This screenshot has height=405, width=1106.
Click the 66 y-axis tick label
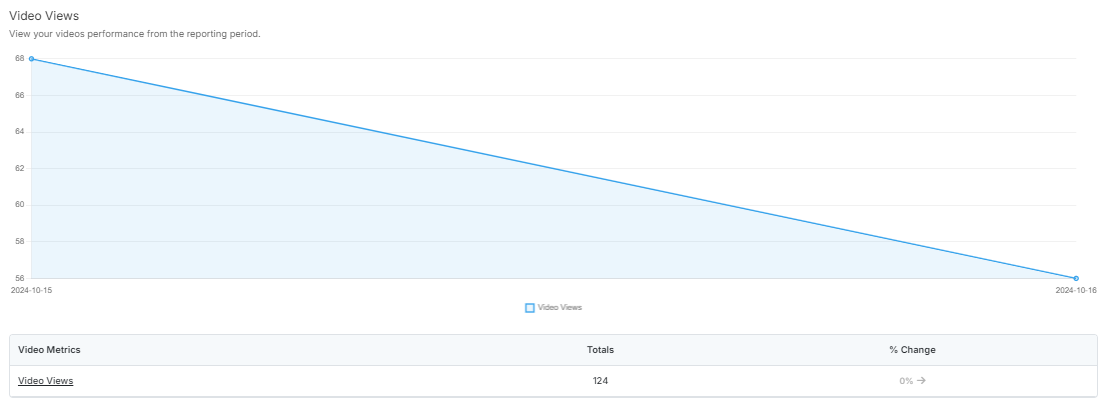click(20, 95)
